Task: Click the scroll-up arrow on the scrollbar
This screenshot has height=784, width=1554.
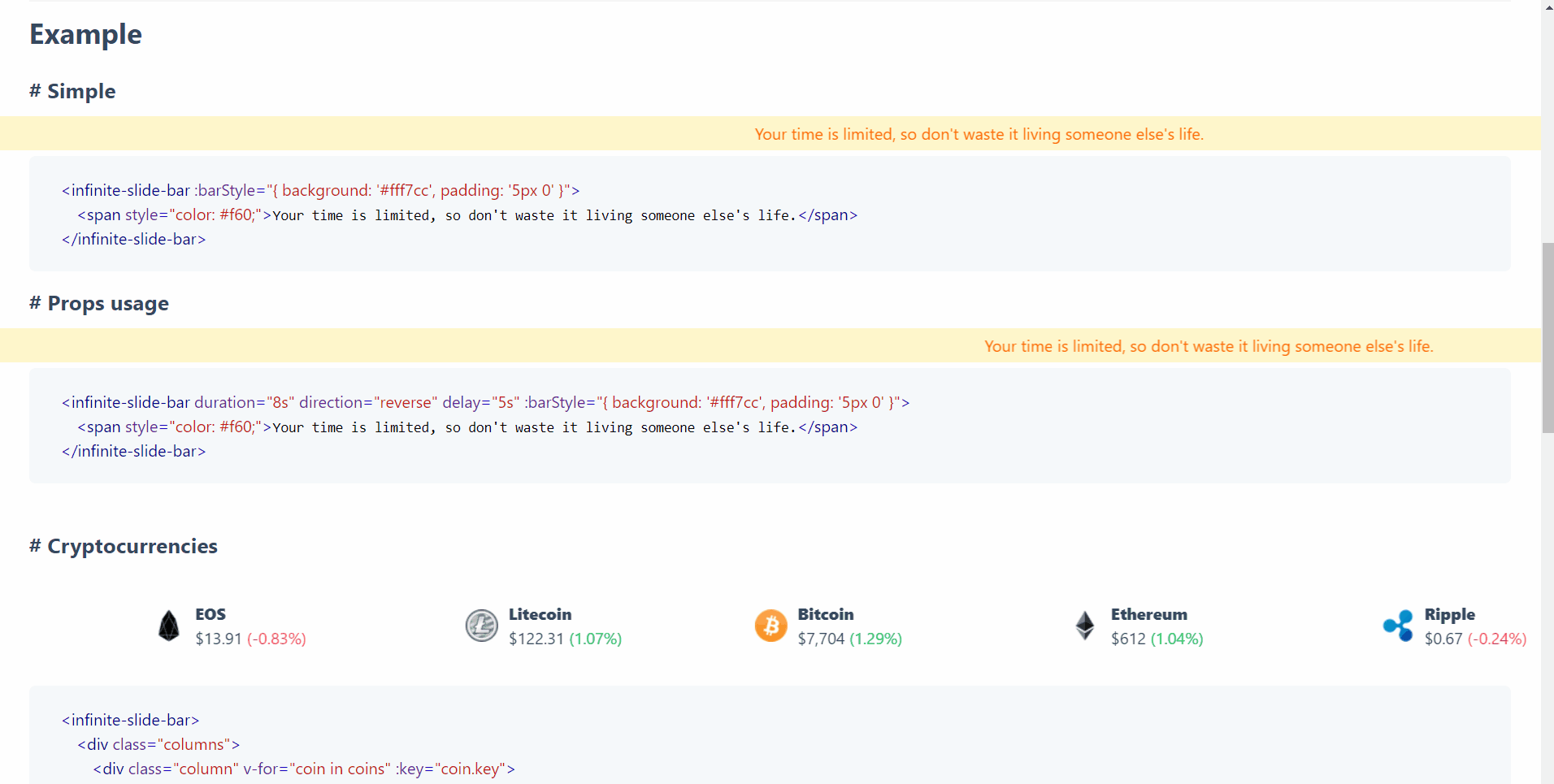Action: coord(1547,7)
